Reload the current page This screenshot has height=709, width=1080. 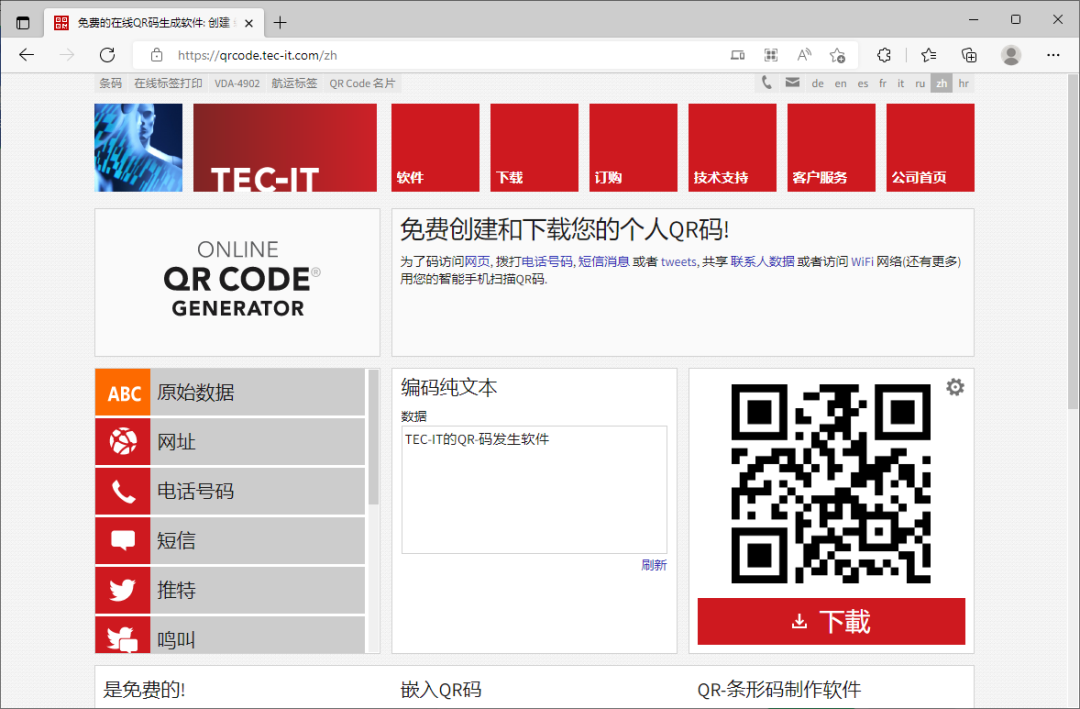tap(107, 55)
